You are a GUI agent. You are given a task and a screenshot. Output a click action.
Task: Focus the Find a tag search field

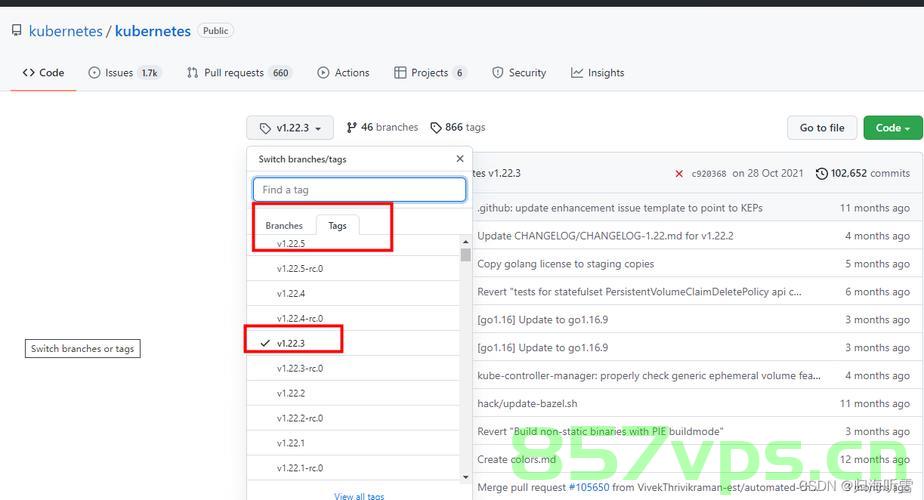pos(359,190)
